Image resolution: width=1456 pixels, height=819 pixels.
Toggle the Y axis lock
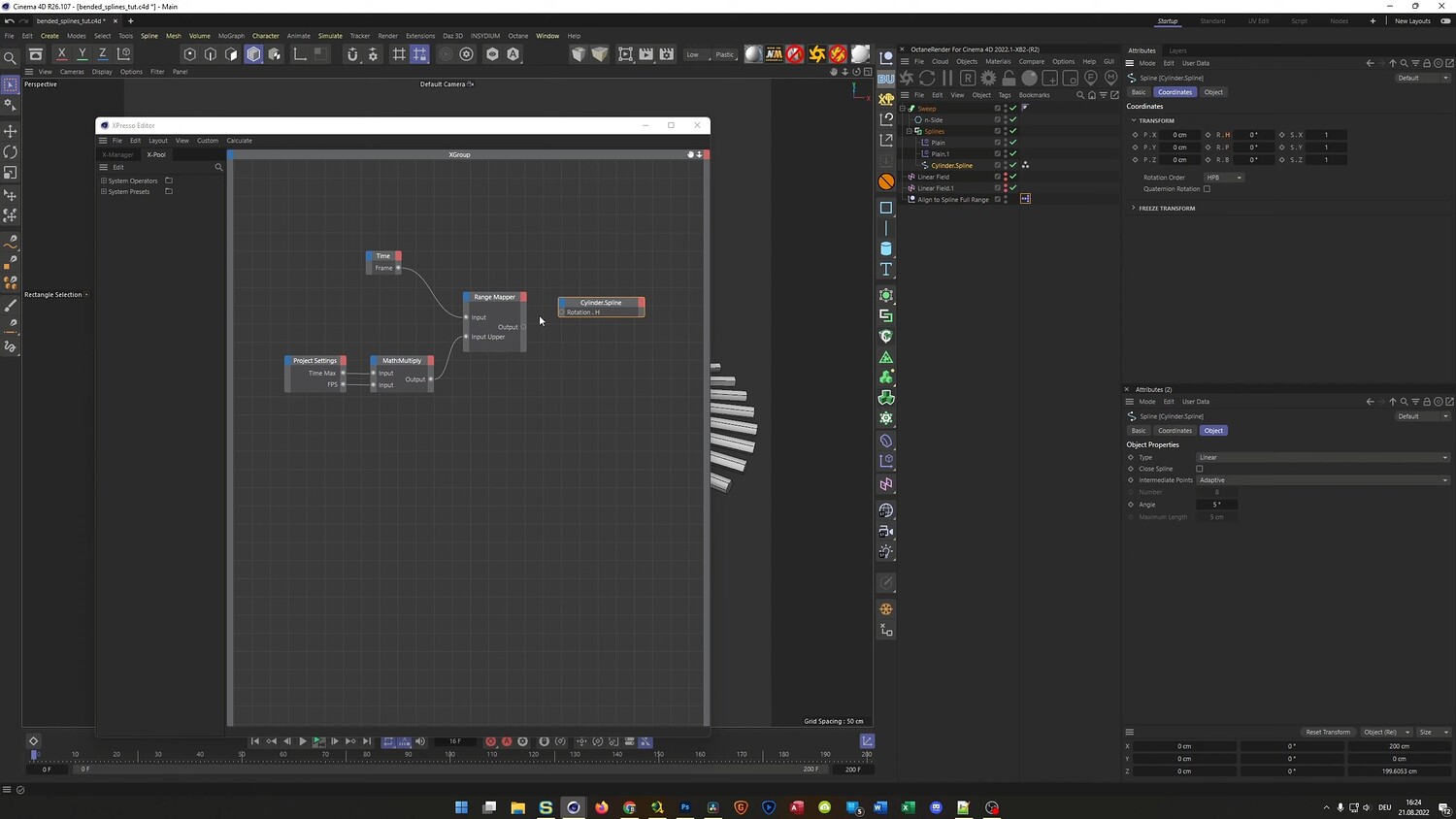pyautogui.click(x=82, y=54)
